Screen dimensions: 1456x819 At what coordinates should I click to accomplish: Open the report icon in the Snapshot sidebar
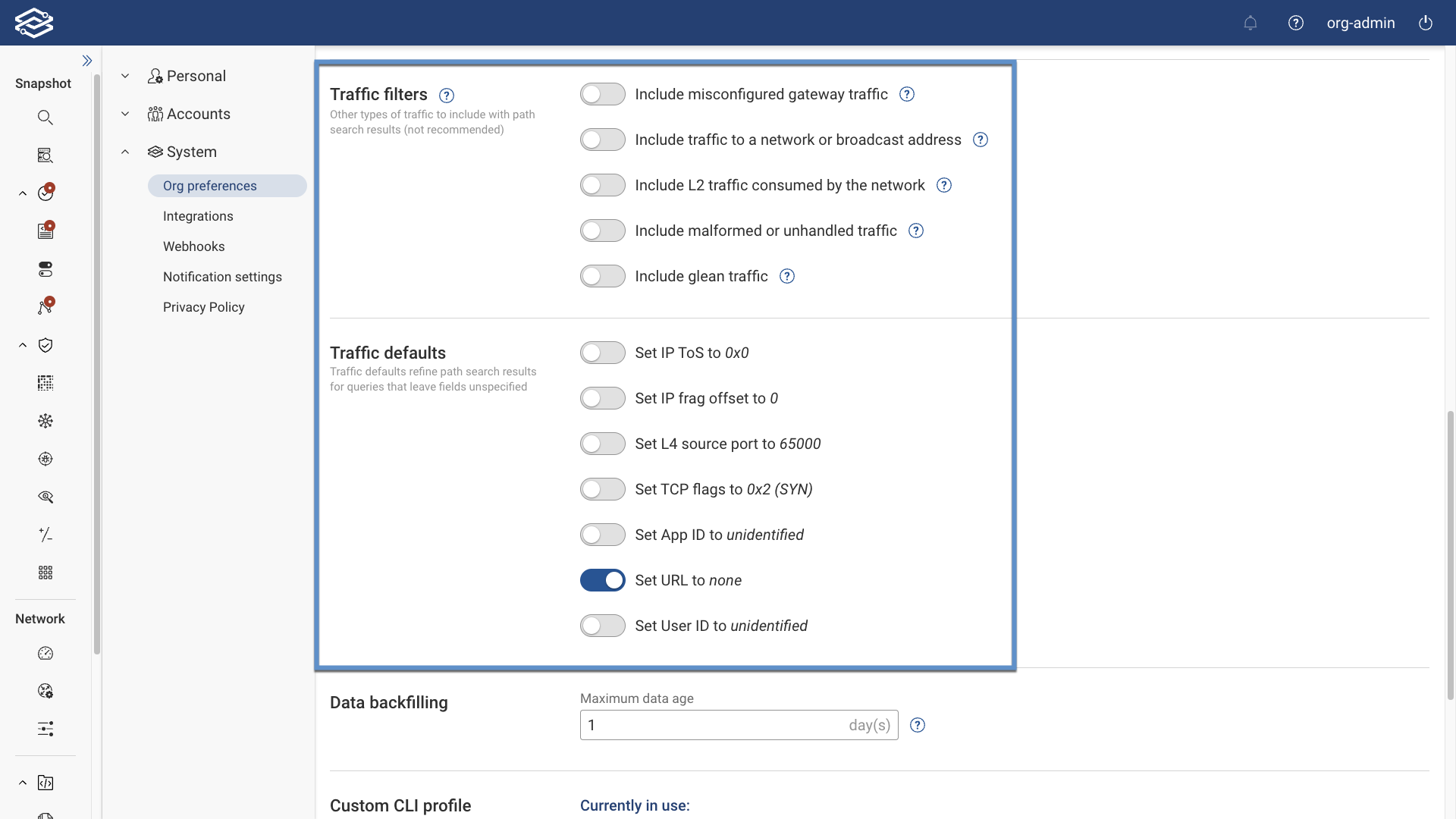[45, 231]
